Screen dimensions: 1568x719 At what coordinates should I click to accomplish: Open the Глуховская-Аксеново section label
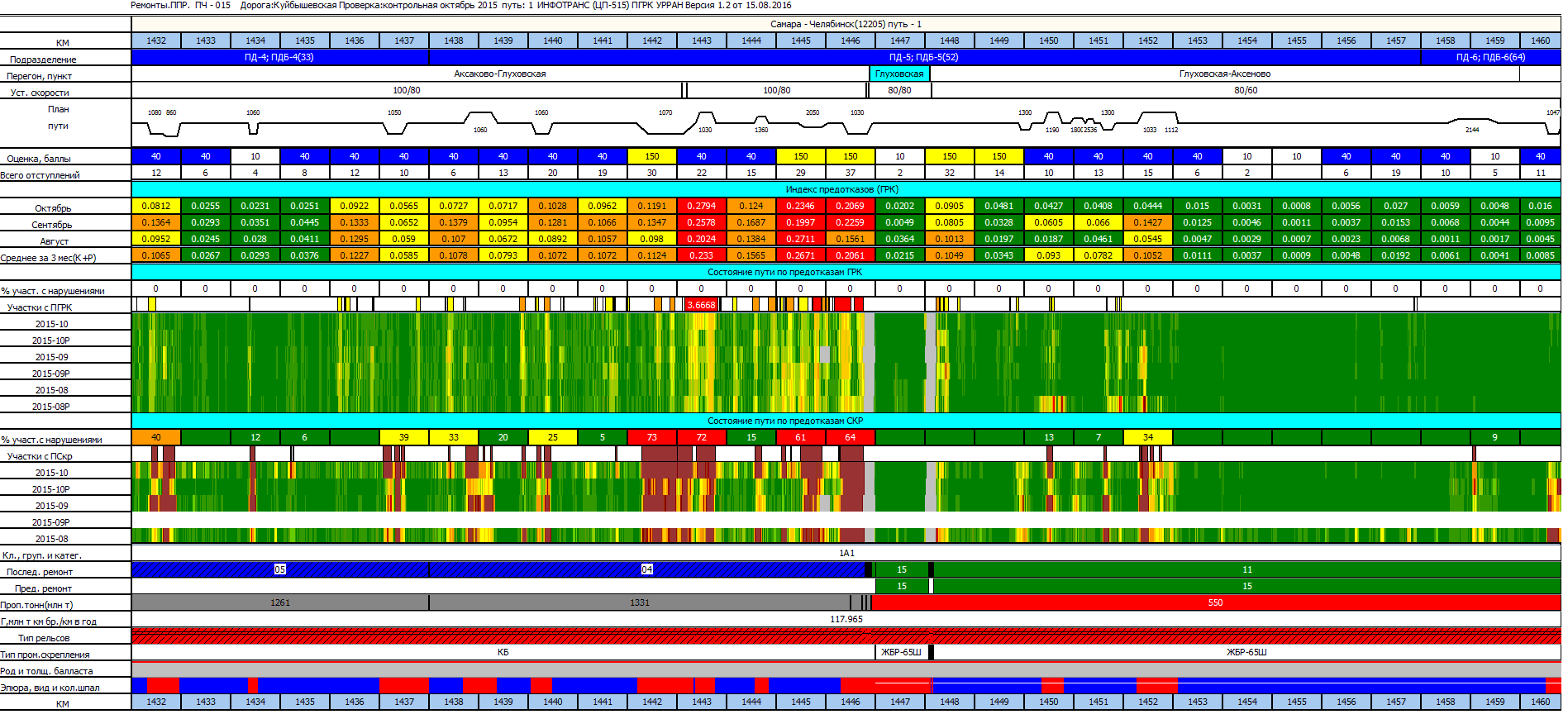coord(1224,74)
